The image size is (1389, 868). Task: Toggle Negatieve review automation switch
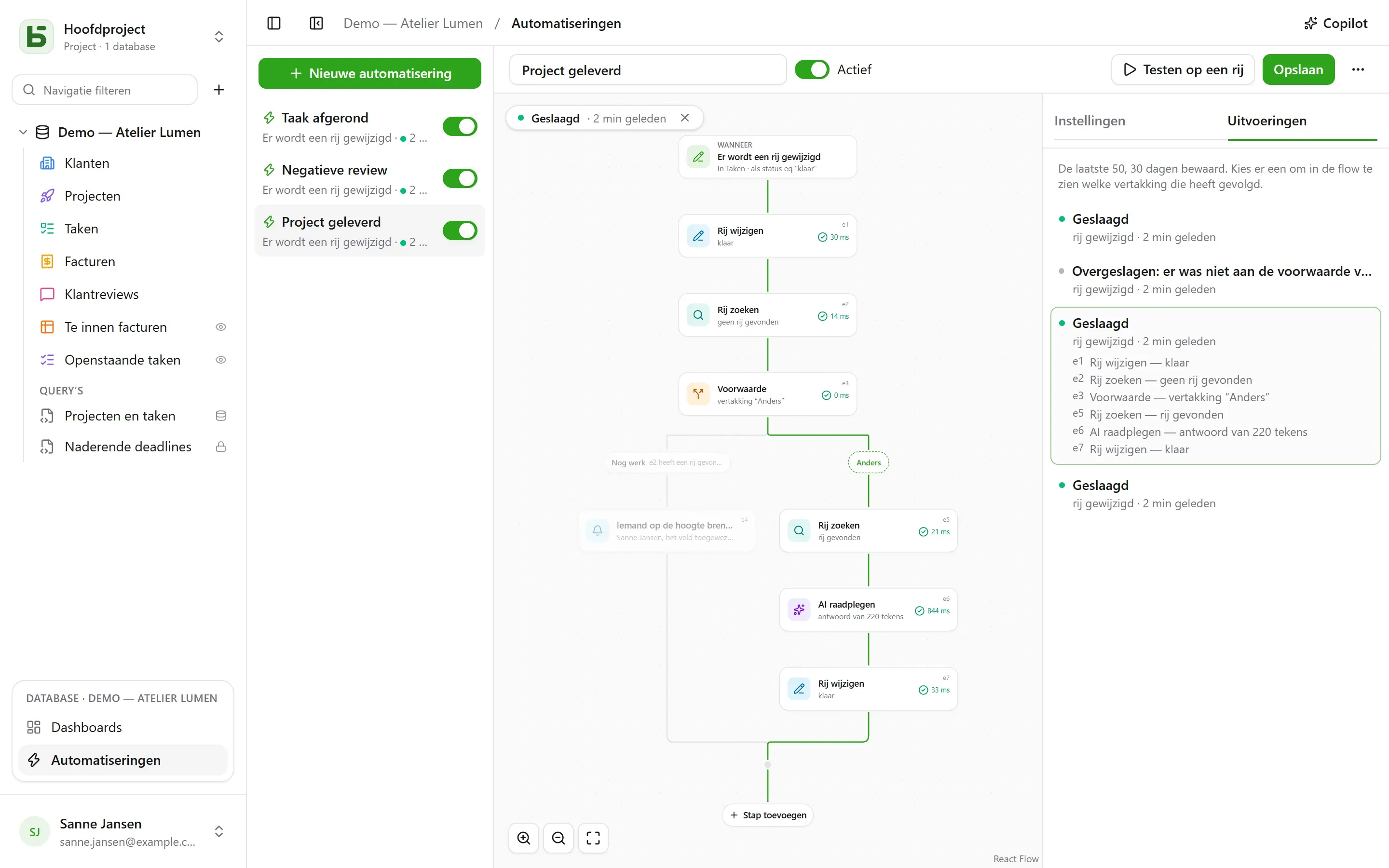pyautogui.click(x=460, y=178)
